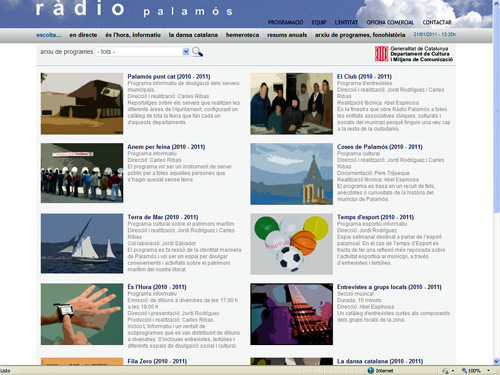Click the El Club (2010 - 2011) link
Viewport: 500px width, 375px height.
tap(364, 77)
